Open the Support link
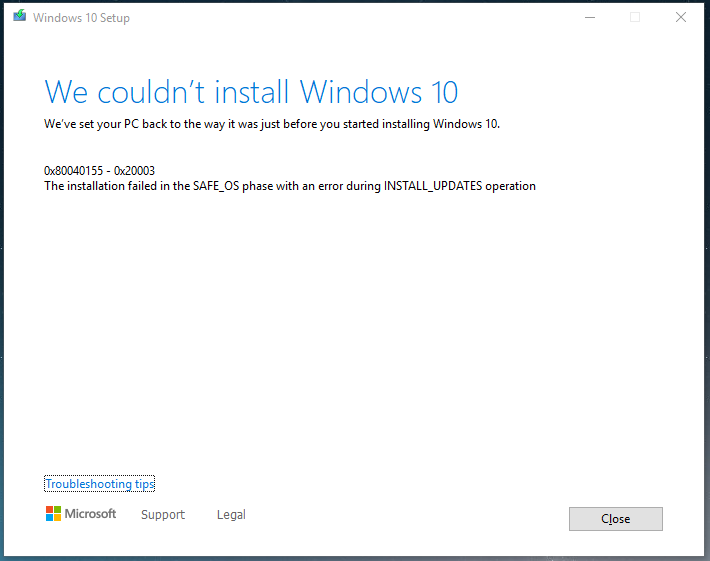This screenshot has height=561, width=710. [x=163, y=514]
